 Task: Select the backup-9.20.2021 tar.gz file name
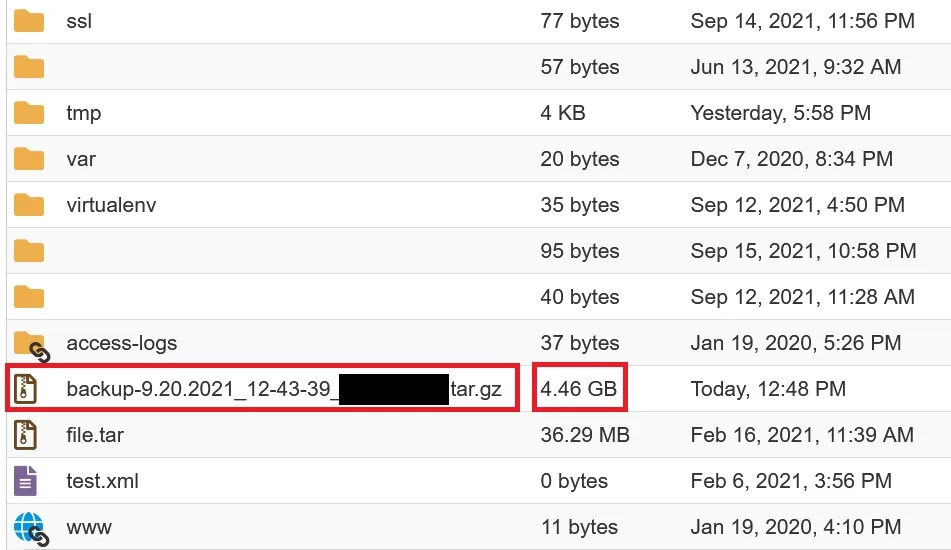[x=284, y=389]
